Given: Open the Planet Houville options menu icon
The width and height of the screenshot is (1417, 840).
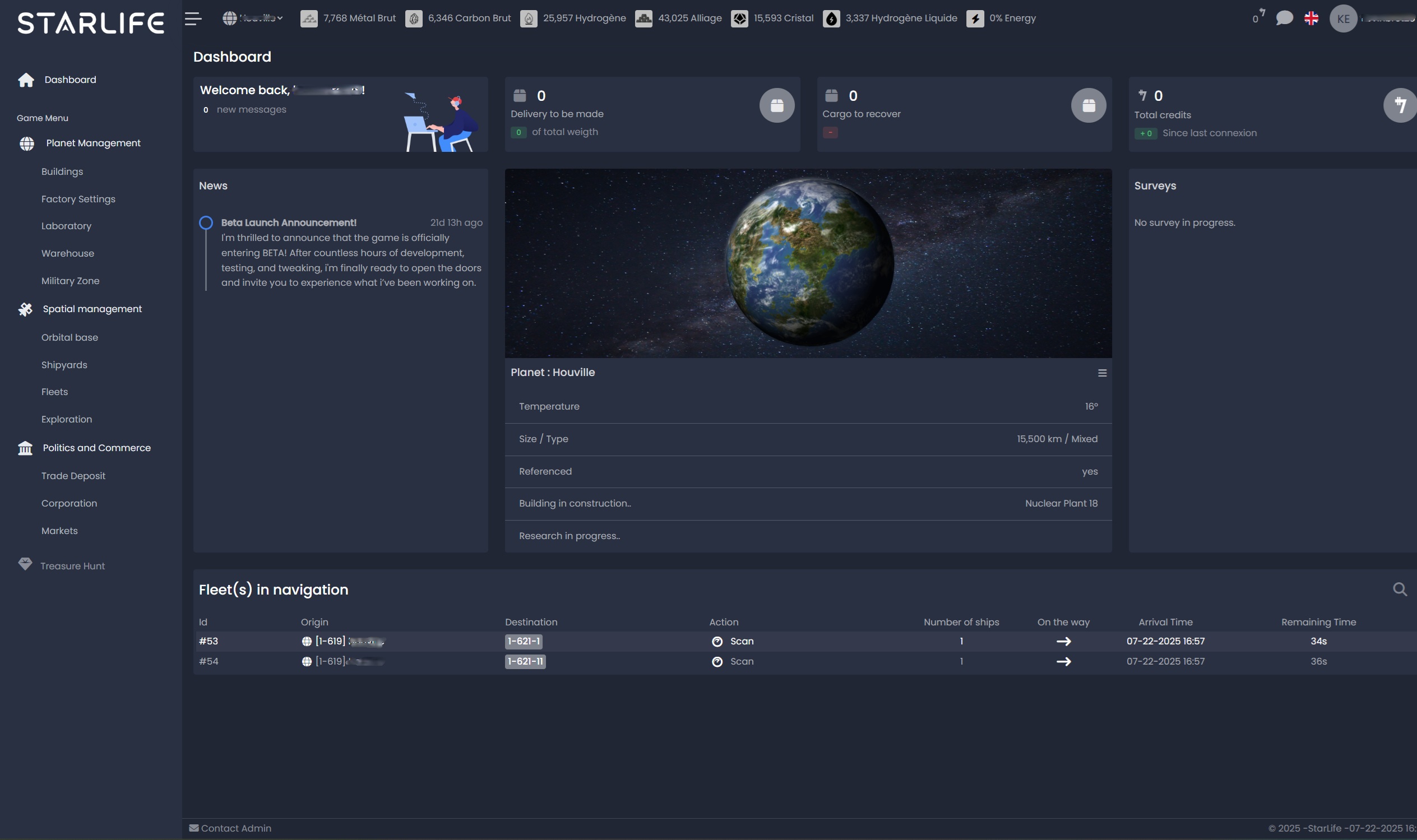Looking at the screenshot, I should tap(1102, 373).
